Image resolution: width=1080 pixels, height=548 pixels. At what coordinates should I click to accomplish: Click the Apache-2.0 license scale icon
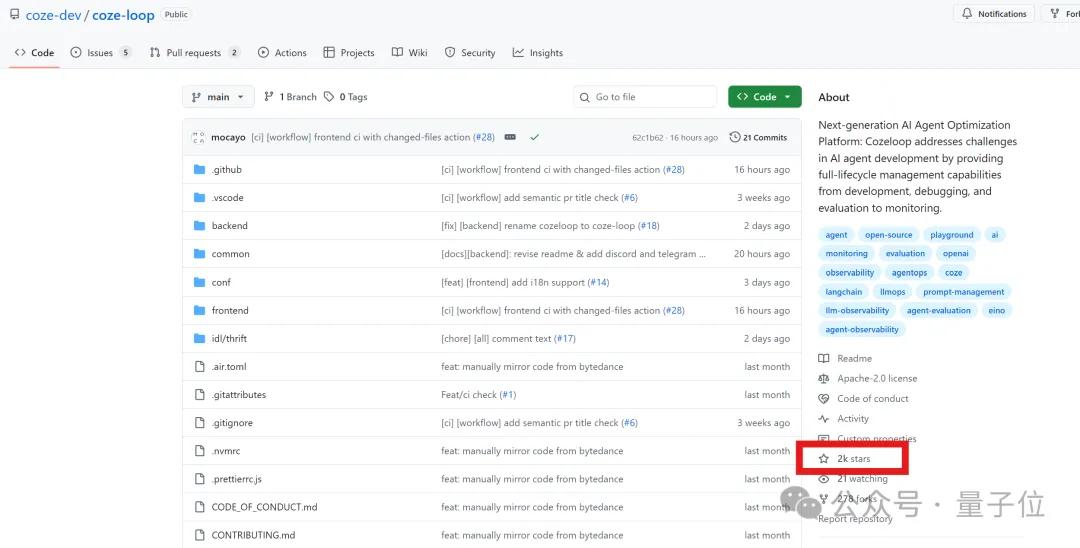(x=824, y=379)
